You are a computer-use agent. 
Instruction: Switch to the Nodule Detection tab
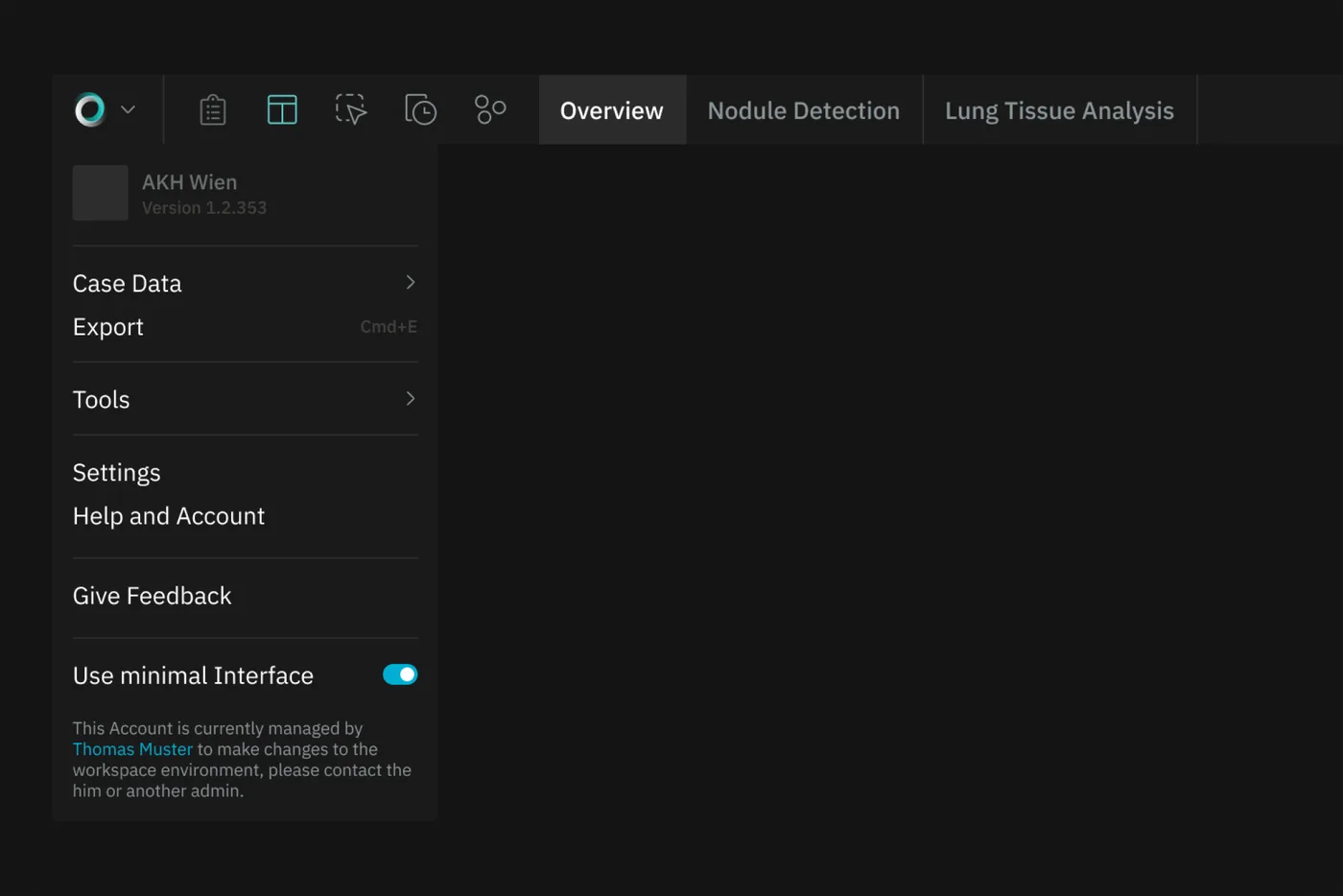(804, 110)
